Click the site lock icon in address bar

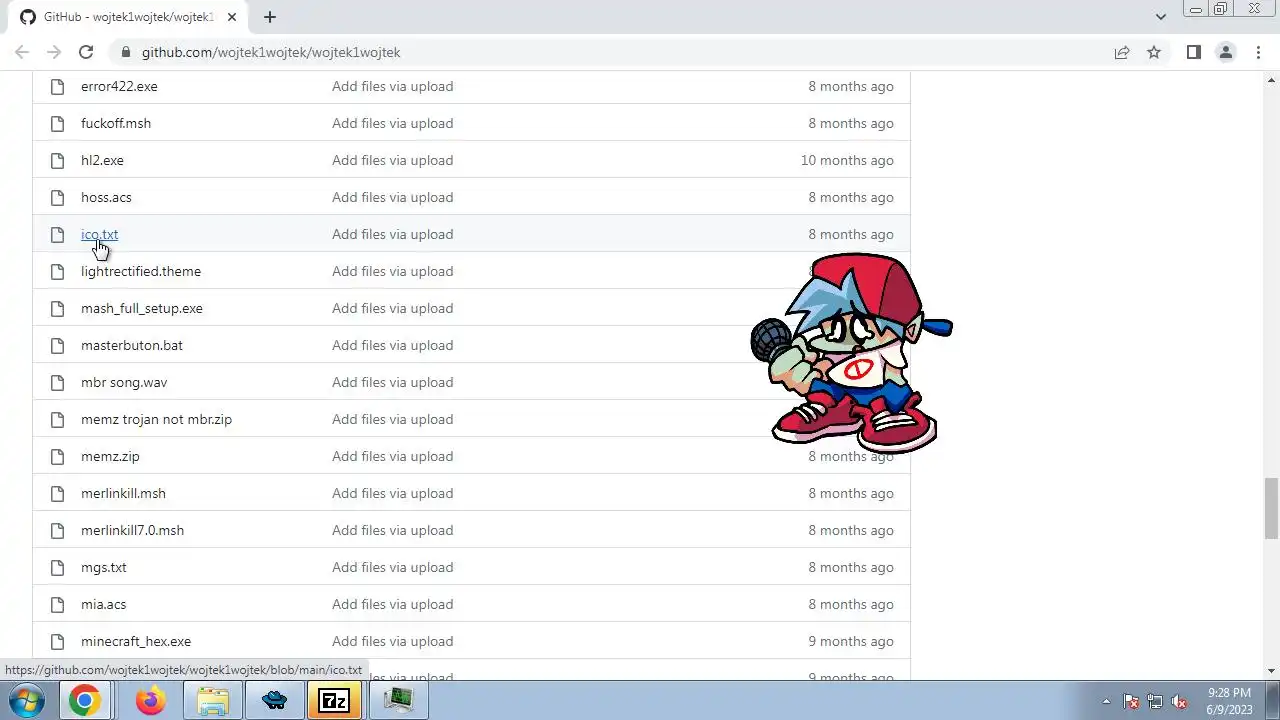point(125,52)
